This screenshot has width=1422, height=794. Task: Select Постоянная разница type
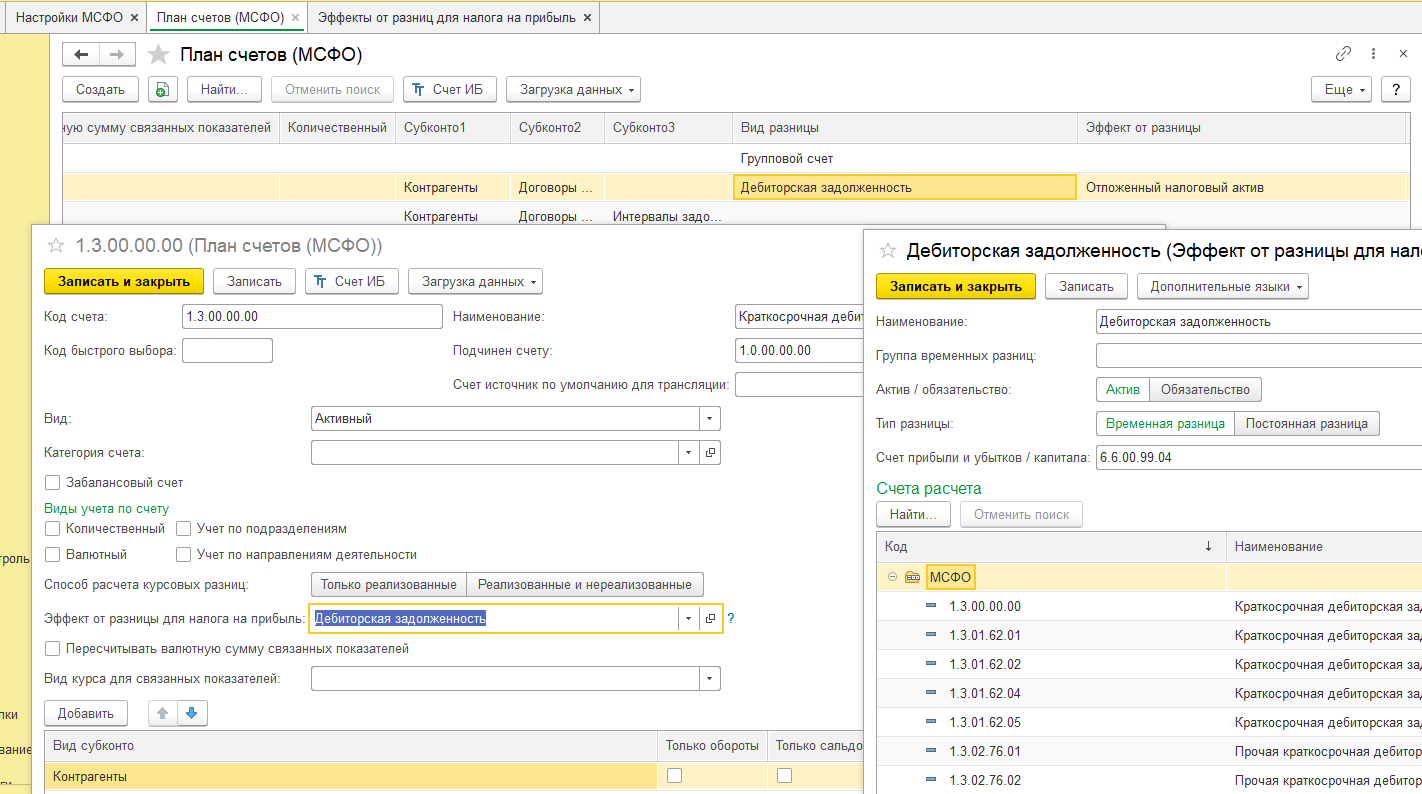1307,423
